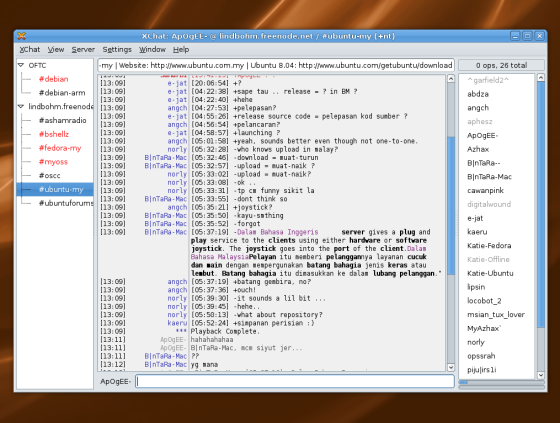The width and height of the screenshot is (560, 423).
Task: Click the chat scroll-down arrow
Action: pos(451,367)
